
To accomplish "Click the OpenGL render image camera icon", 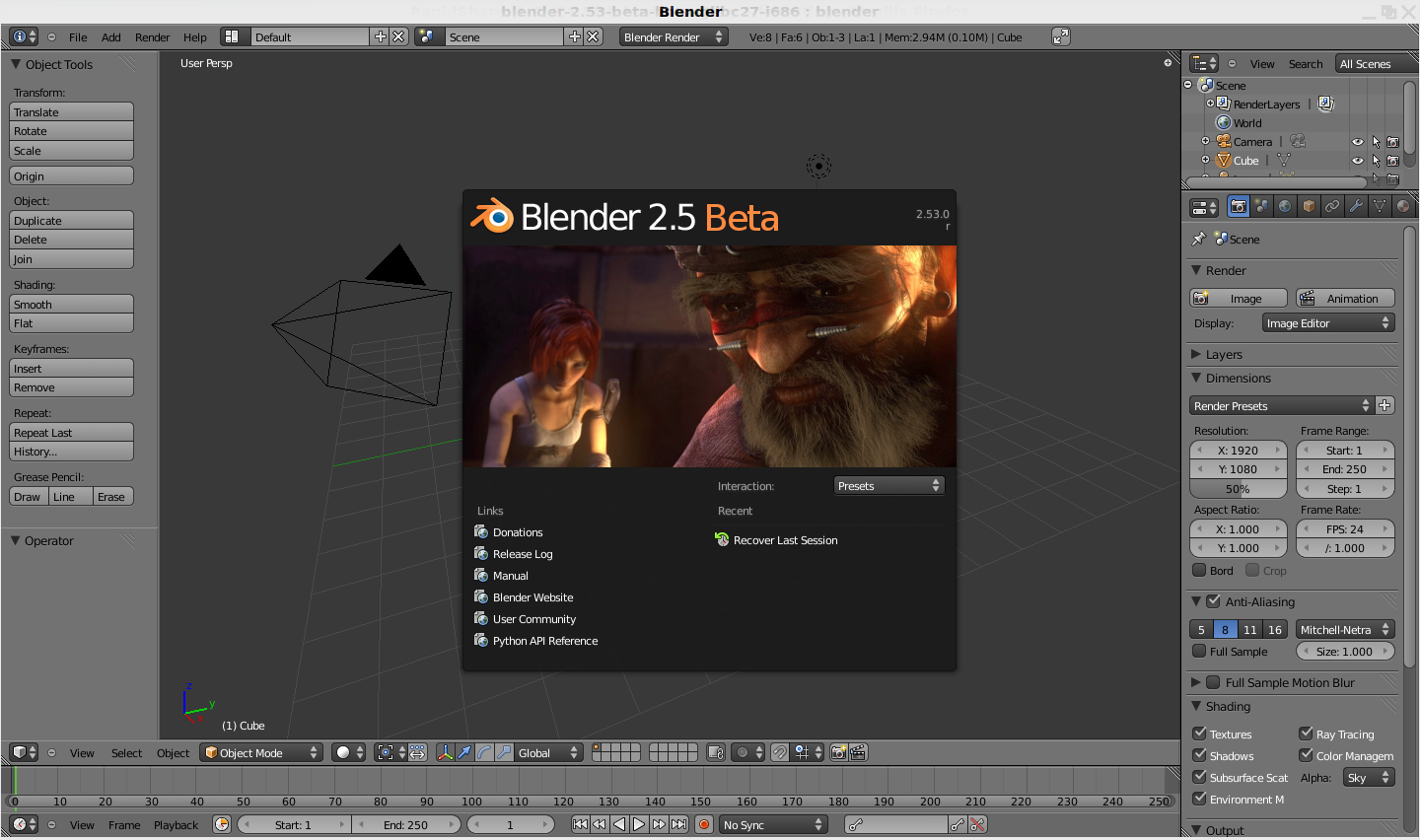I will tap(839, 752).
